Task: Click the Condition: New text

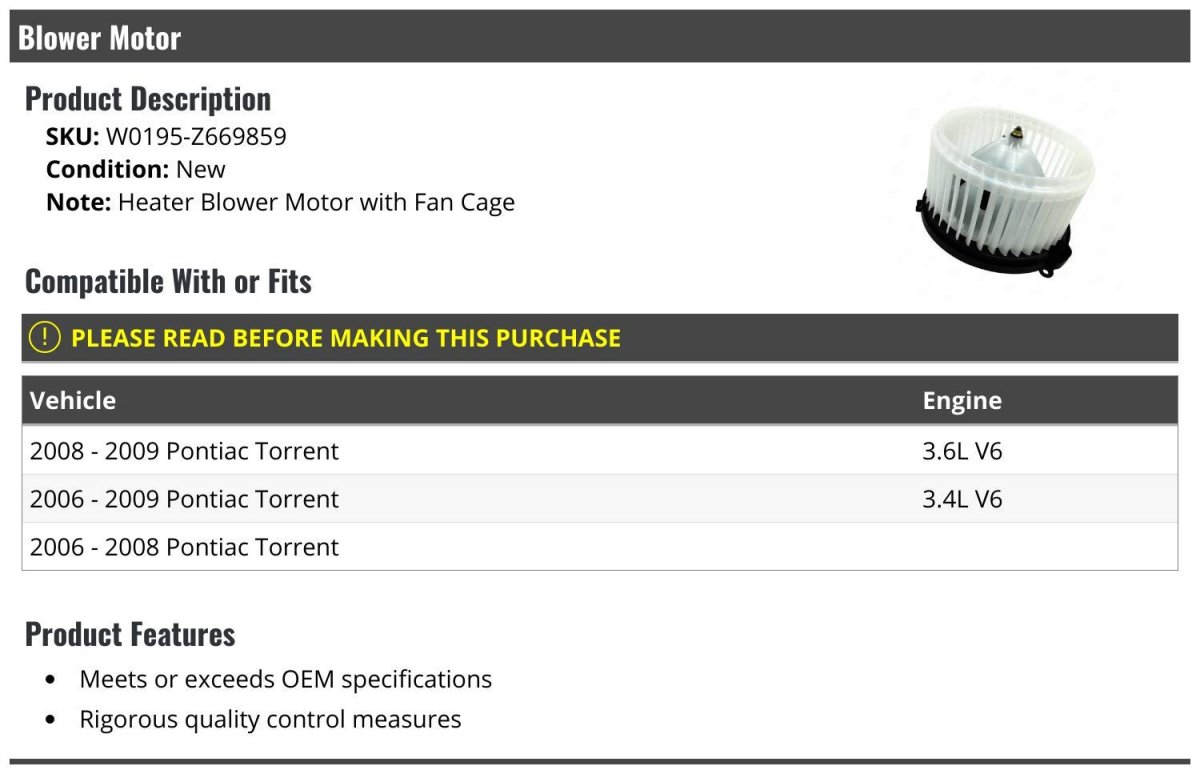Action: pyautogui.click(x=136, y=169)
